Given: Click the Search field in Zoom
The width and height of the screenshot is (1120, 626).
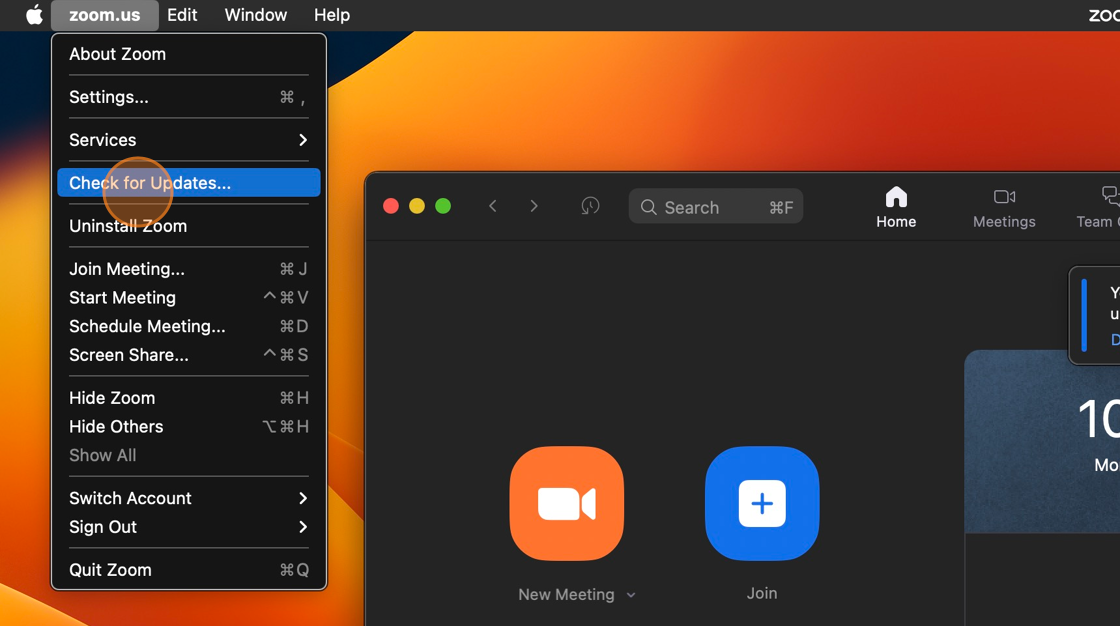Looking at the screenshot, I should [716, 207].
